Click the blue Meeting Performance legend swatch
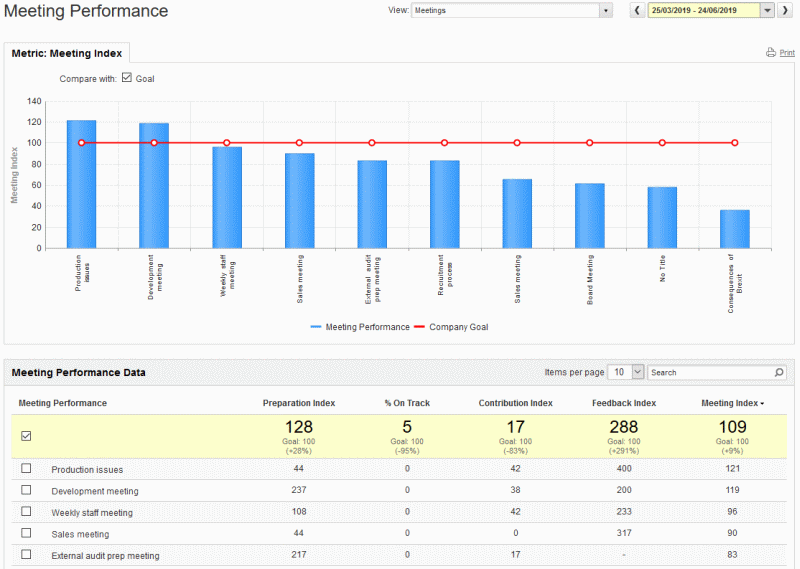 point(316,327)
